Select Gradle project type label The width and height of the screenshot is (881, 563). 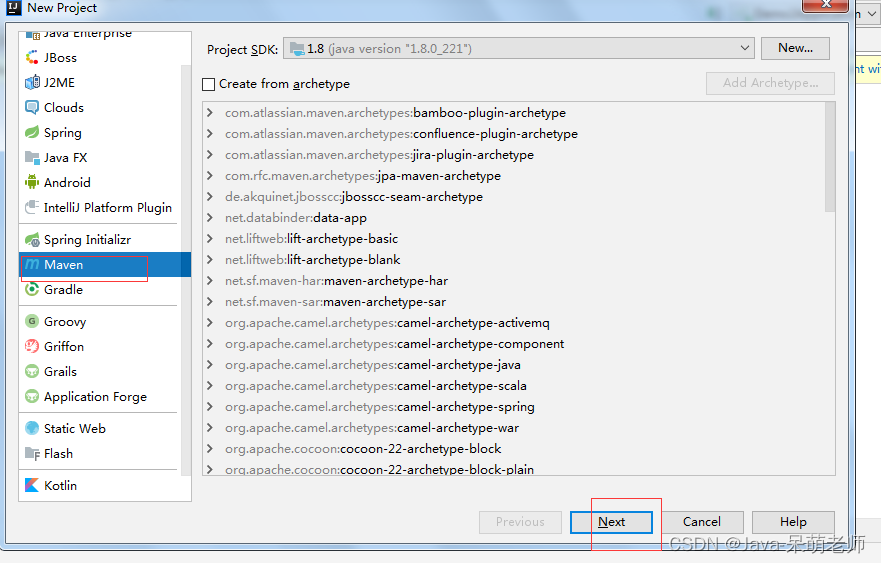click(63, 289)
